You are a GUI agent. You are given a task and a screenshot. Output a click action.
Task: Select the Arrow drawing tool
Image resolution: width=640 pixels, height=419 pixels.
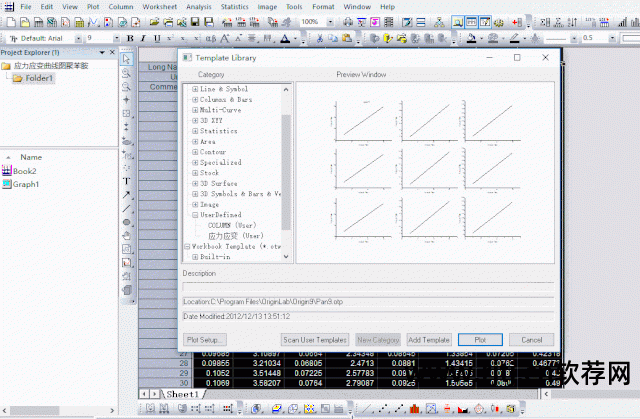click(x=127, y=195)
